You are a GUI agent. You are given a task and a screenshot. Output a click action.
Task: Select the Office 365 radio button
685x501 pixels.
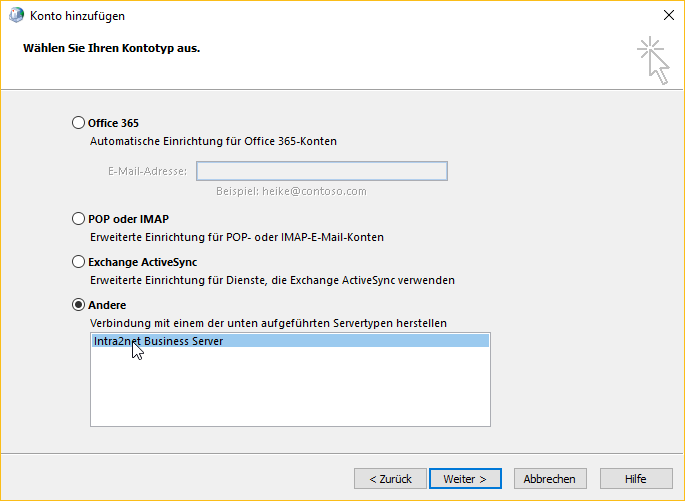coord(78,123)
